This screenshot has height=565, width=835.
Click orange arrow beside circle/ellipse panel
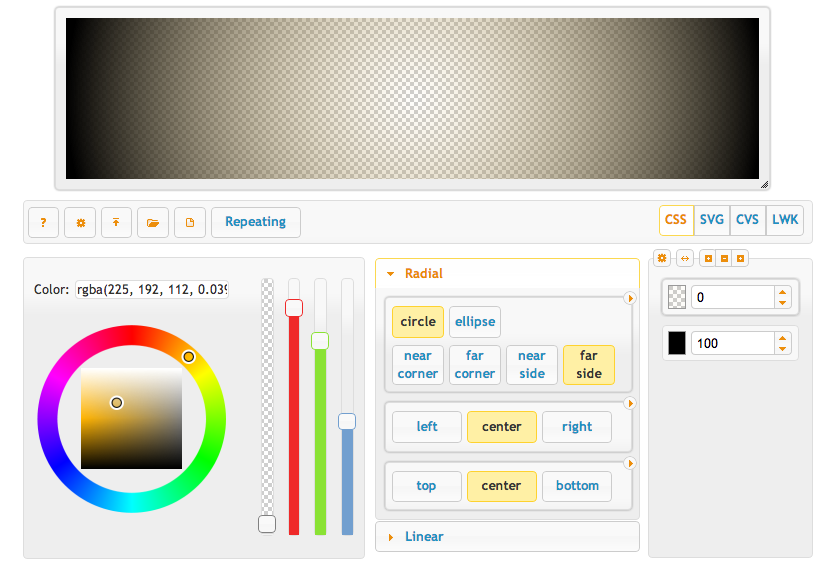[x=630, y=298]
